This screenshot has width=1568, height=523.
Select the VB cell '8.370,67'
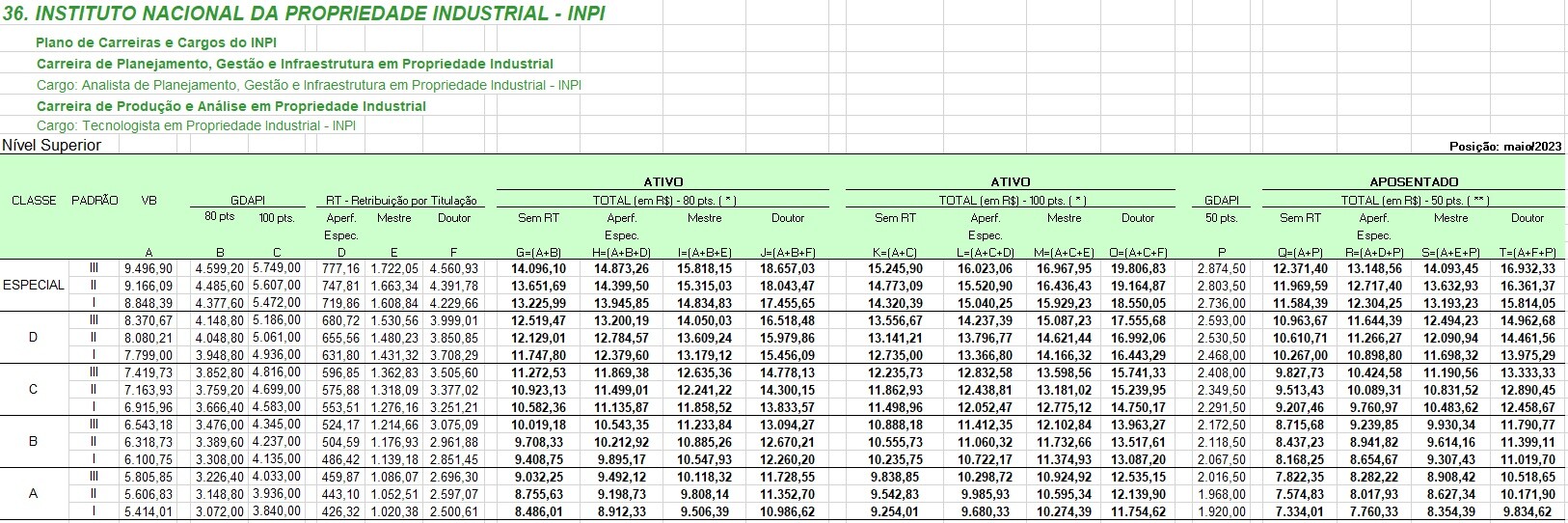pyautogui.click(x=149, y=321)
